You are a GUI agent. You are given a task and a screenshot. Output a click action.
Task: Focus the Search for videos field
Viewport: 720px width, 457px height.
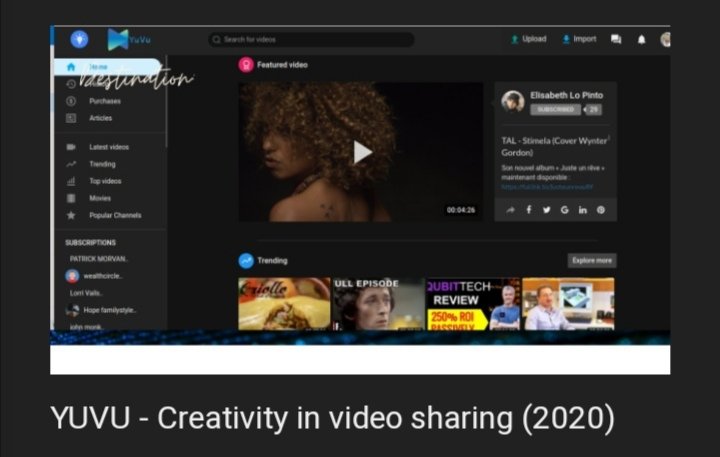[x=311, y=39]
